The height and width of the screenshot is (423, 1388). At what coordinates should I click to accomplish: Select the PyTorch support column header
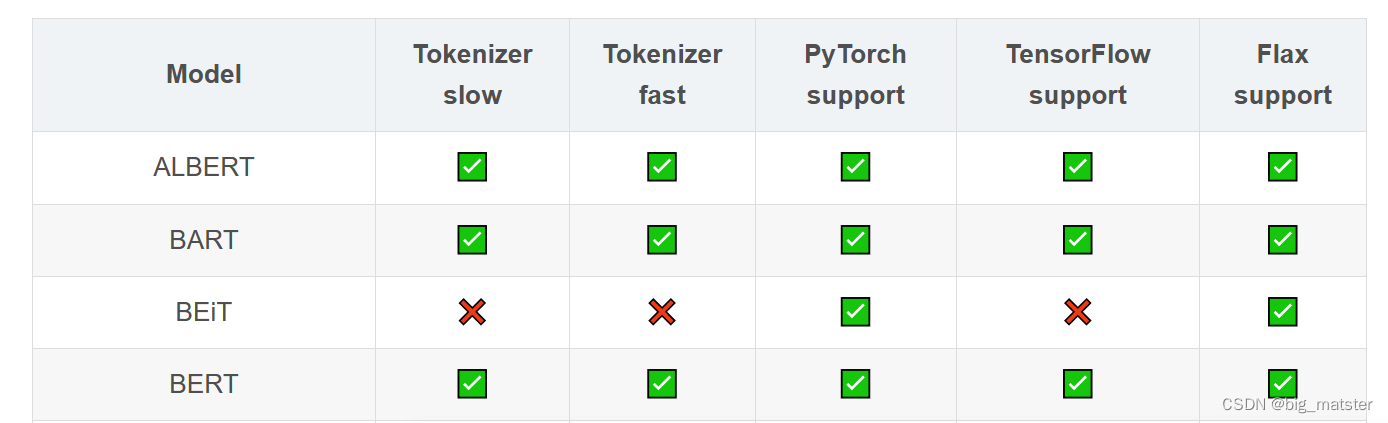[x=856, y=74]
